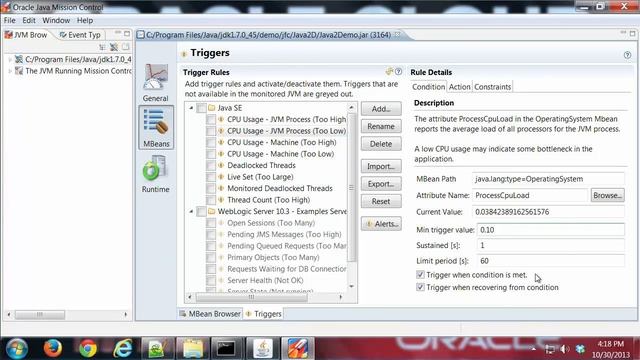Switch to the Action tab

[x=460, y=87]
